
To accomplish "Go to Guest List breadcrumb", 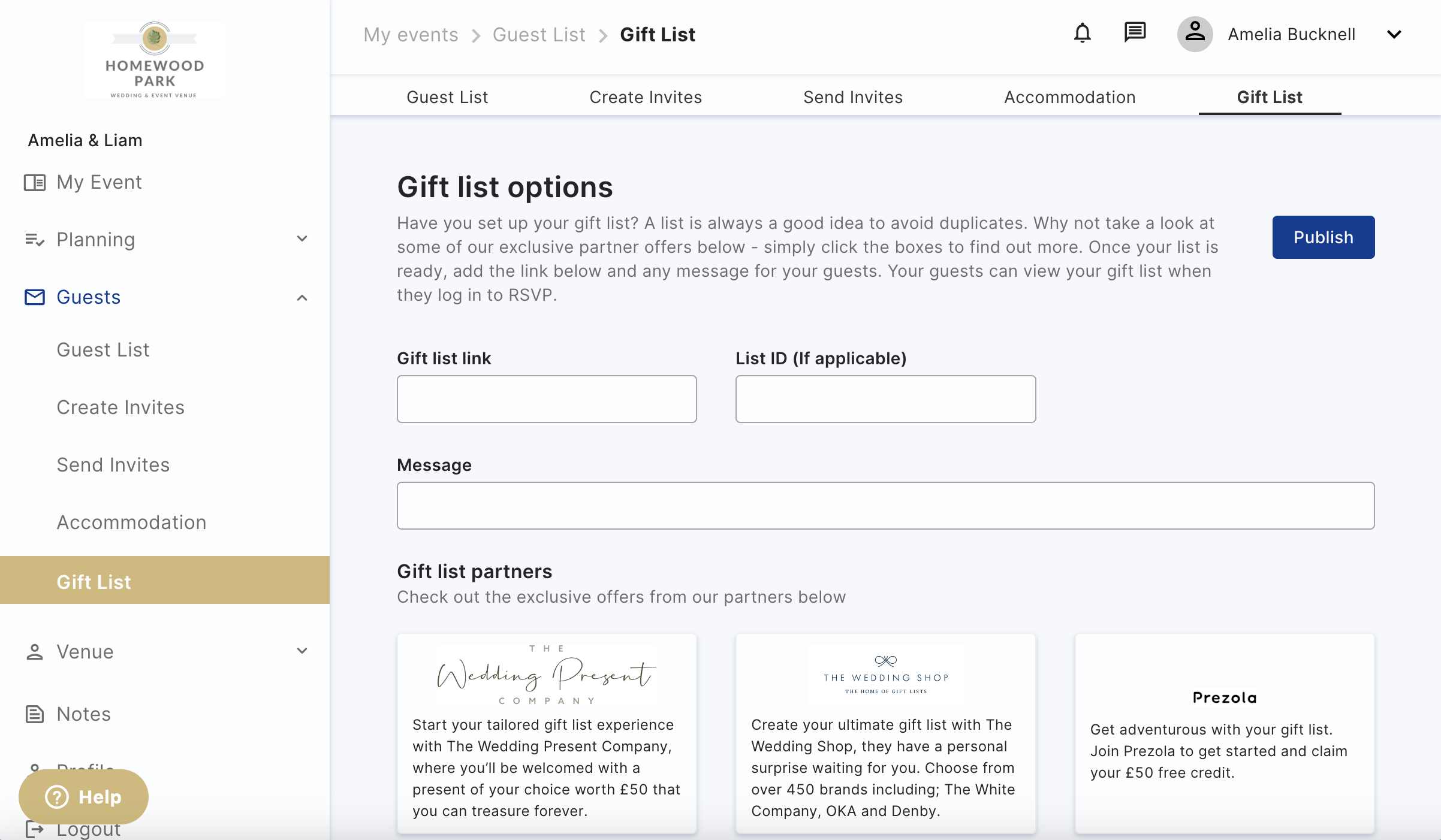I will 539,35.
